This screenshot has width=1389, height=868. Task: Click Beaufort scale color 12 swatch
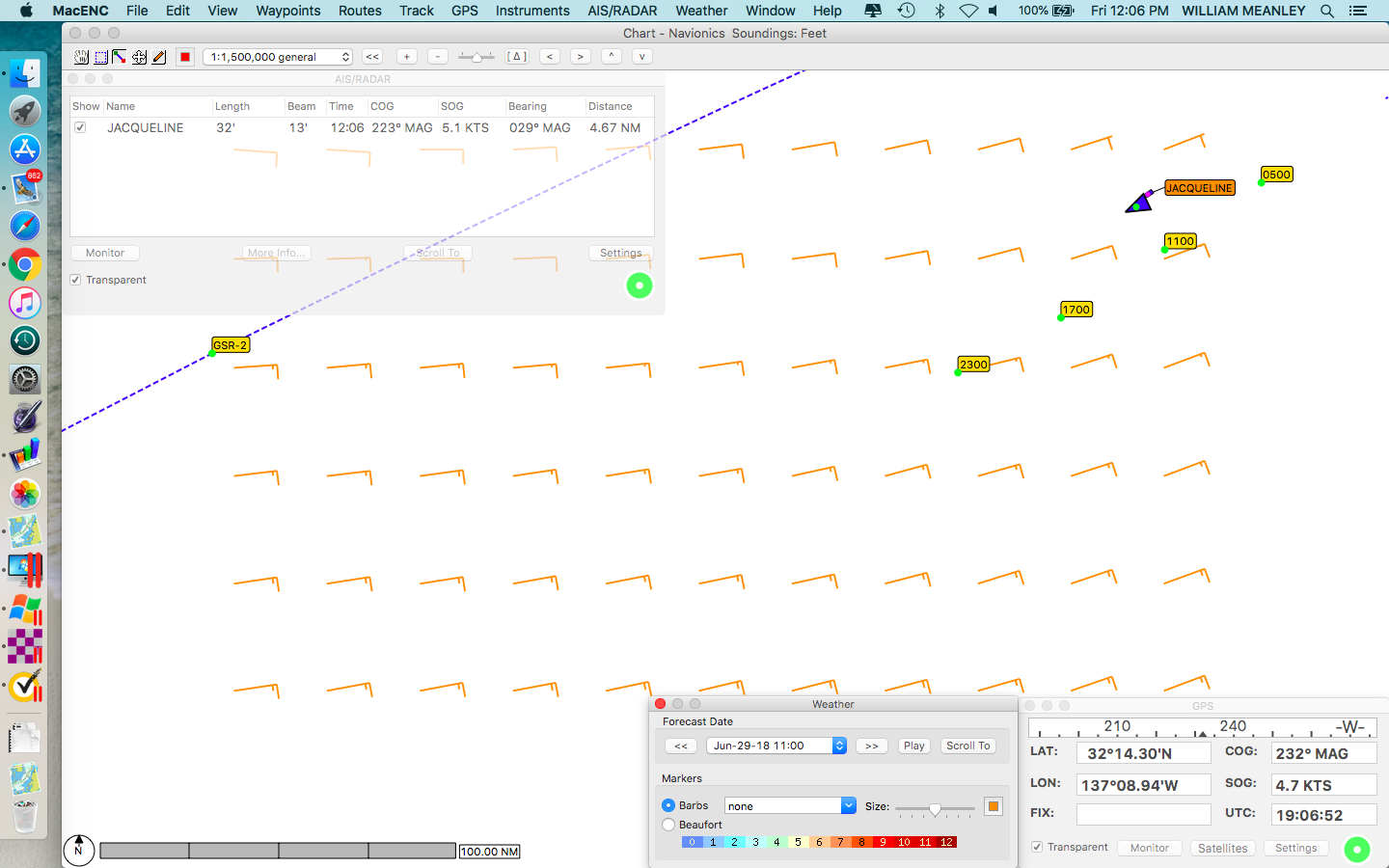[x=946, y=842]
